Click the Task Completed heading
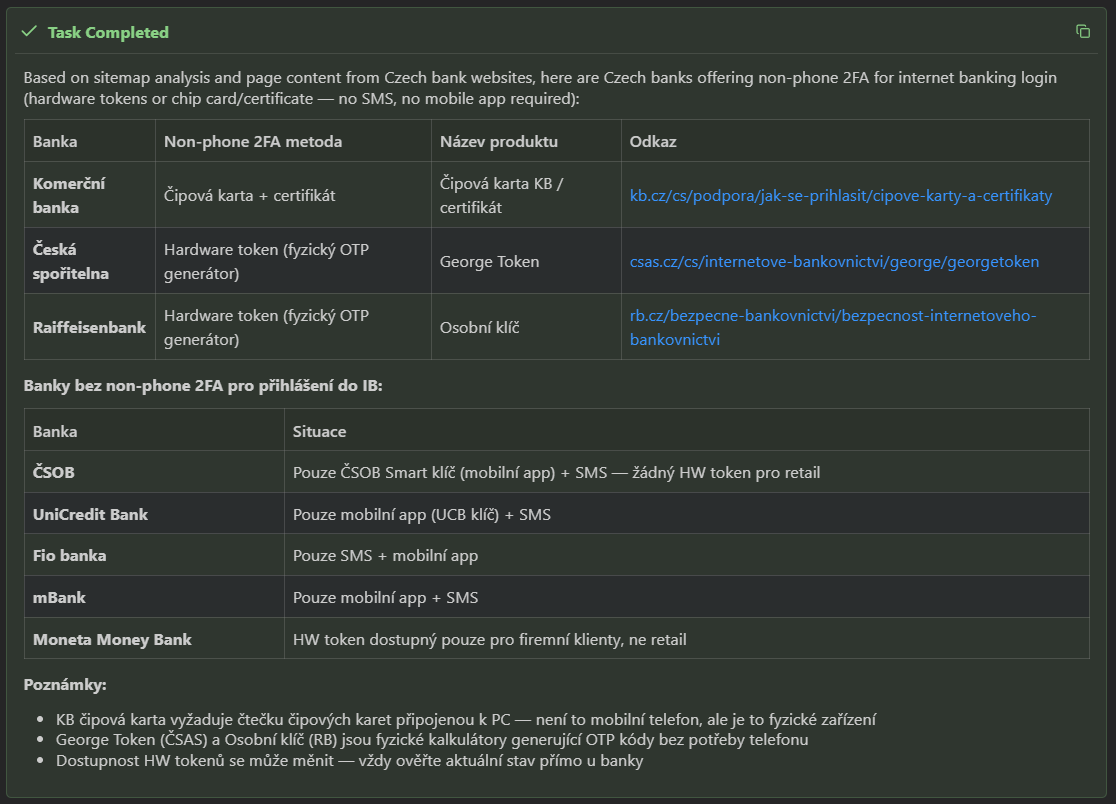The image size is (1116, 804). coord(108,32)
